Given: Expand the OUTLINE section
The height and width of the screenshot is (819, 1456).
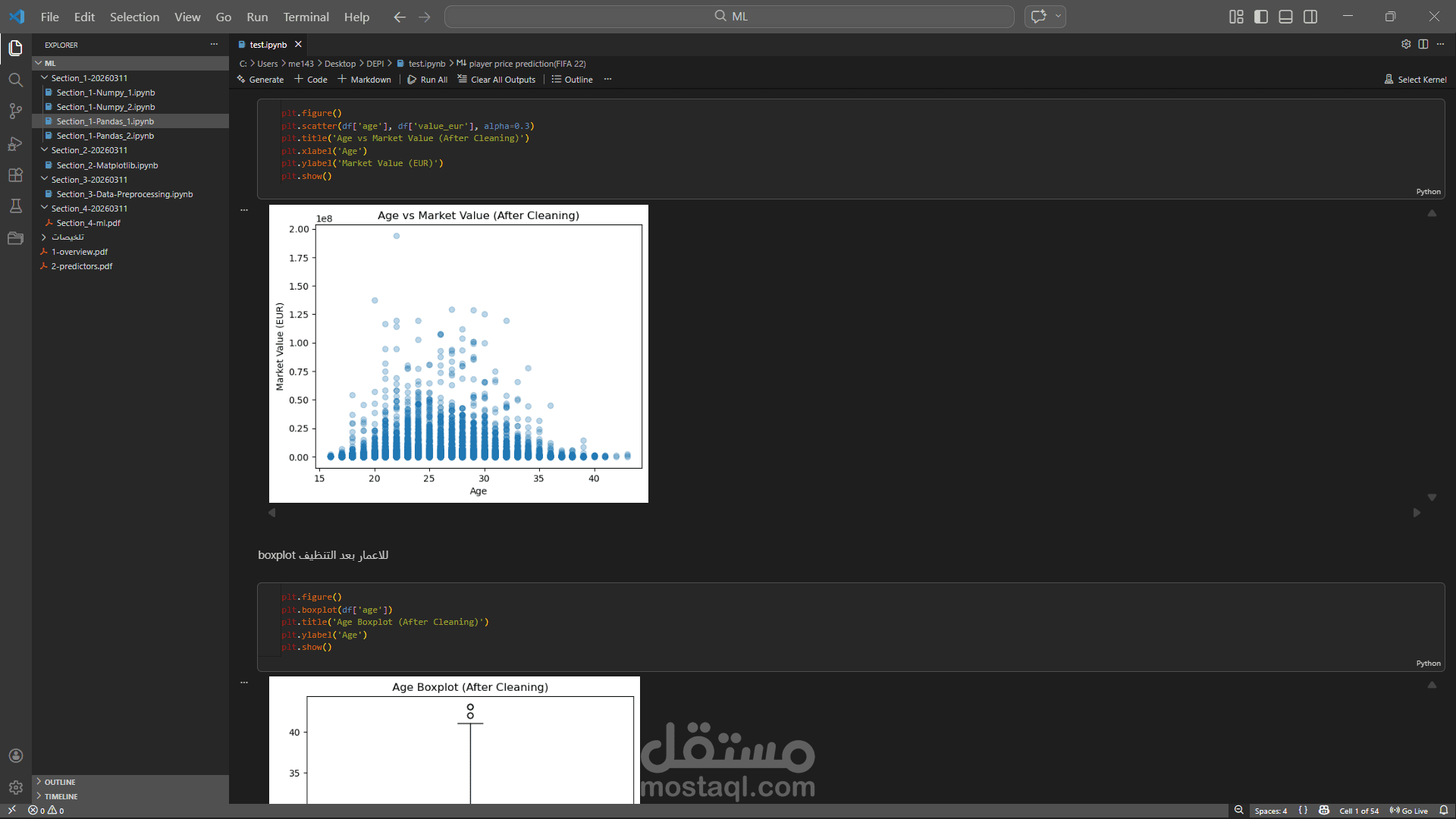Looking at the screenshot, I should [x=59, y=782].
